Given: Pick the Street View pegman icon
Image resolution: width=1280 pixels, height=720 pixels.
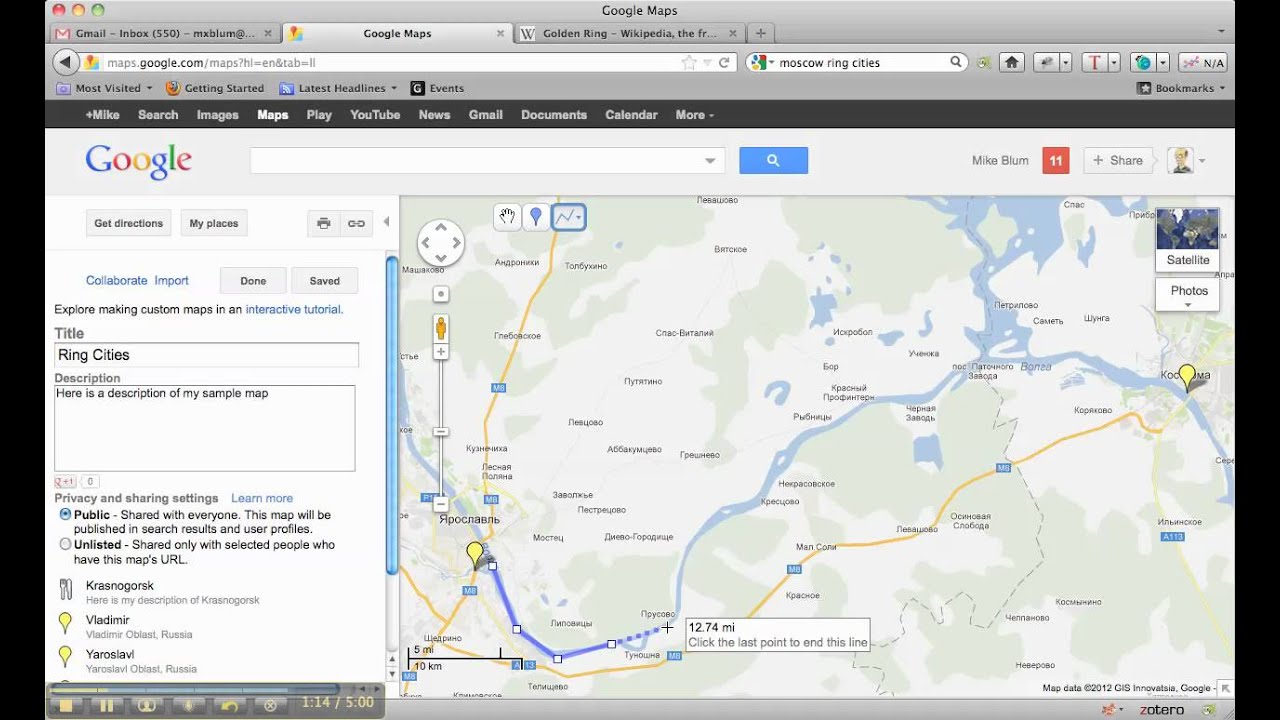Looking at the screenshot, I should point(441,328).
